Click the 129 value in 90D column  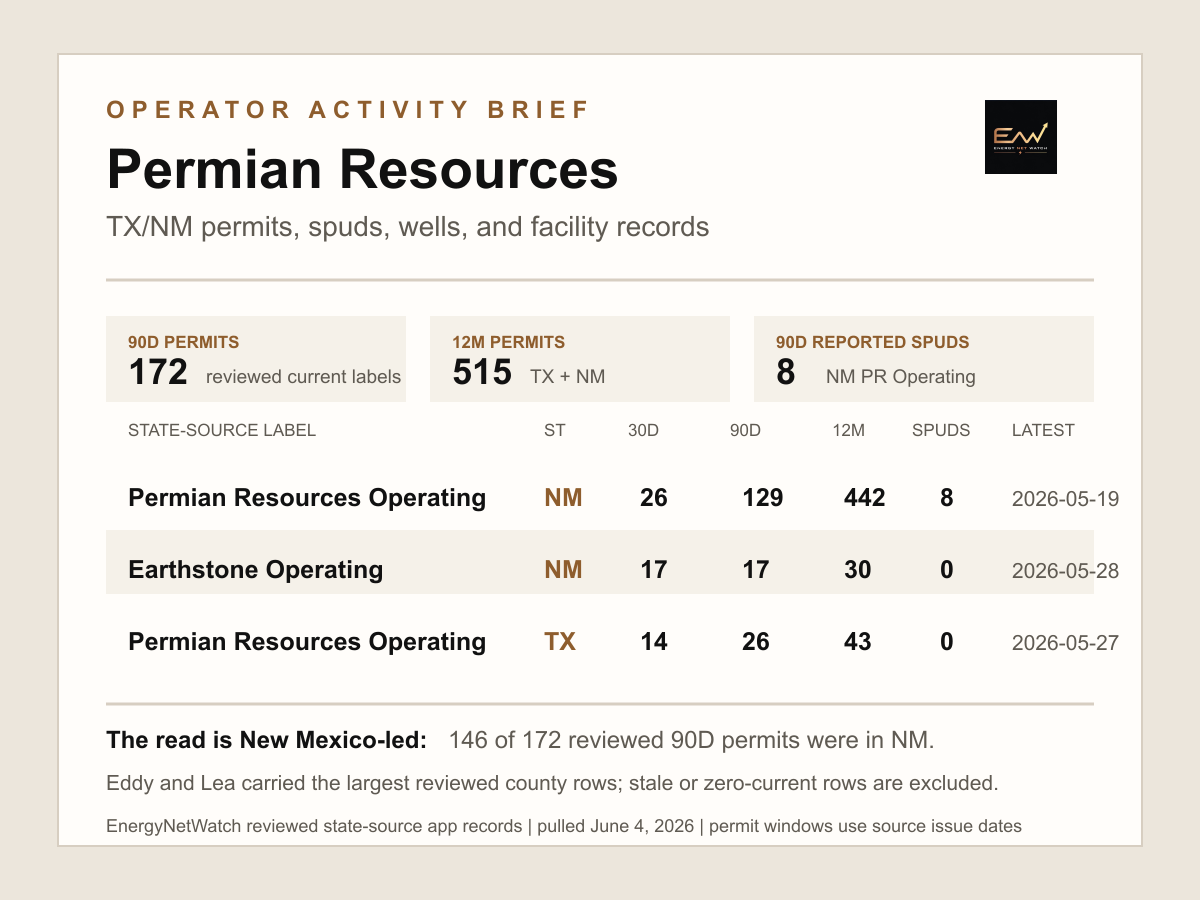click(x=763, y=498)
